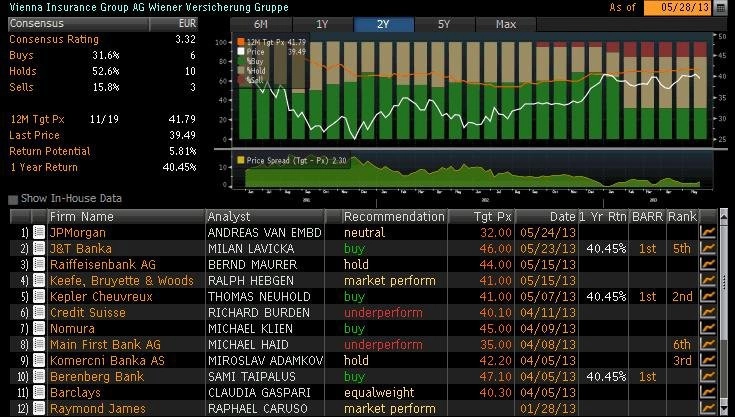
Task: Click the EUR currency header field
Action: (x=173, y=23)
